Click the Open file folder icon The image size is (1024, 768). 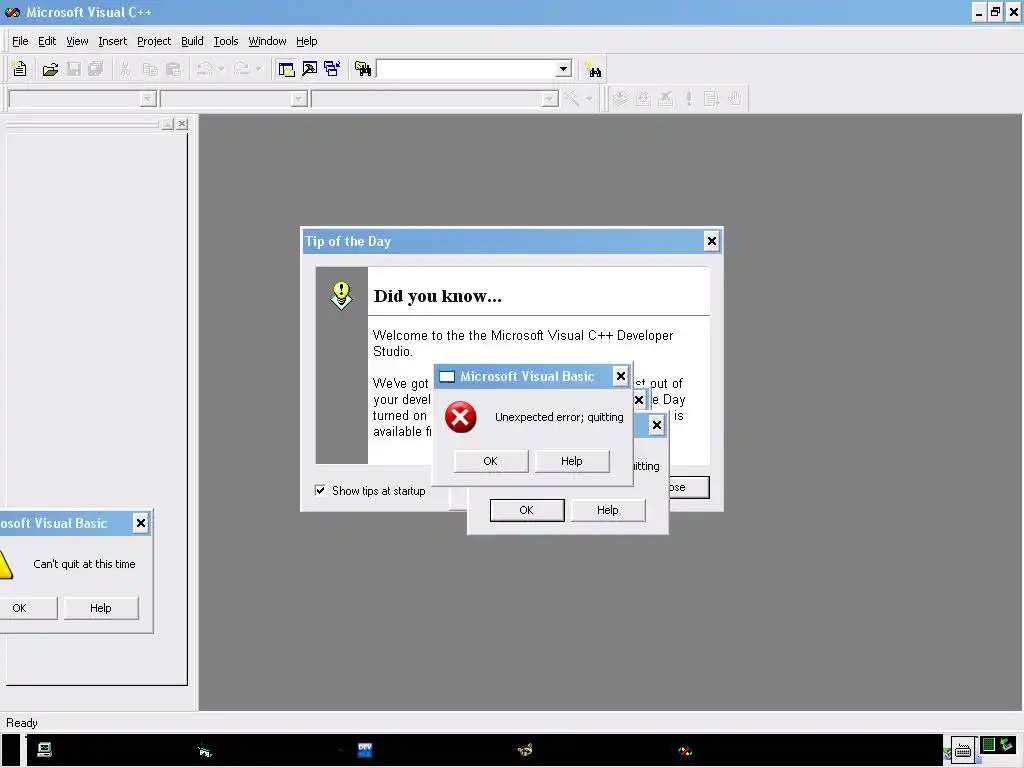tap(50, 69)
